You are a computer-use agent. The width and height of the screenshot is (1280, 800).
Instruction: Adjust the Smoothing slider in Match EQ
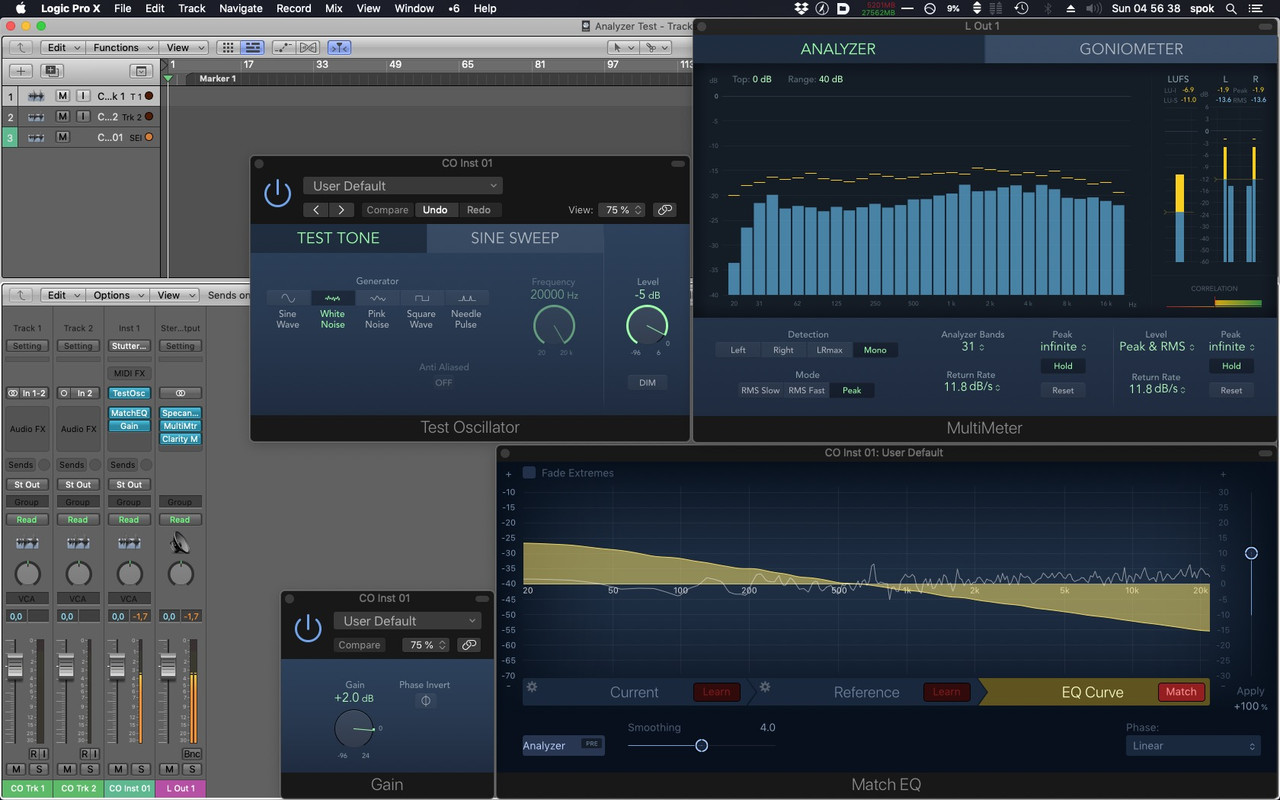(x=701, y=745)
